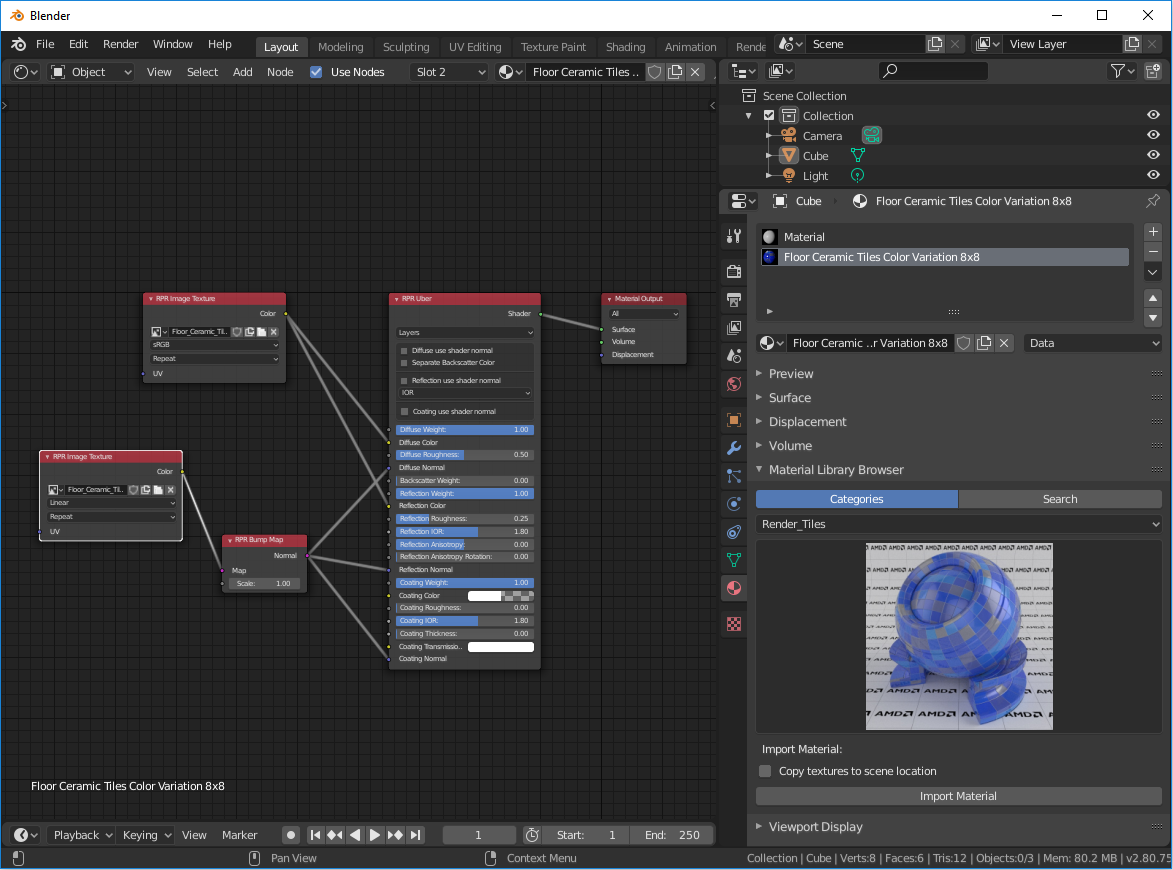Open the Slot 2 material slot dropdown

tap(450, 72)
